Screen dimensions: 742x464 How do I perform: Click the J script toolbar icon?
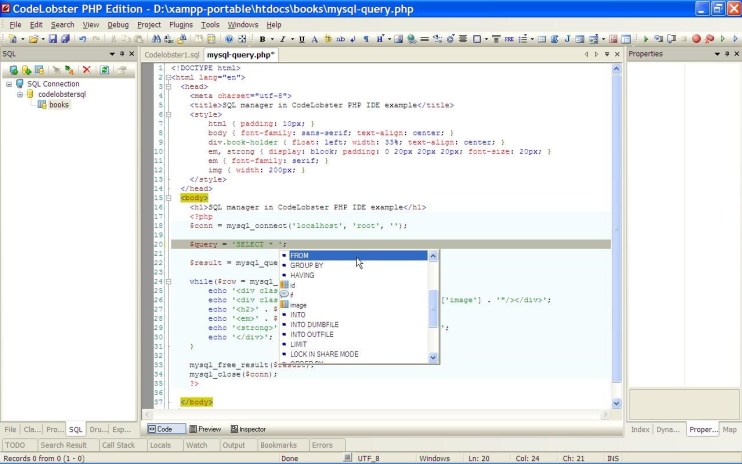coord(567,39)
